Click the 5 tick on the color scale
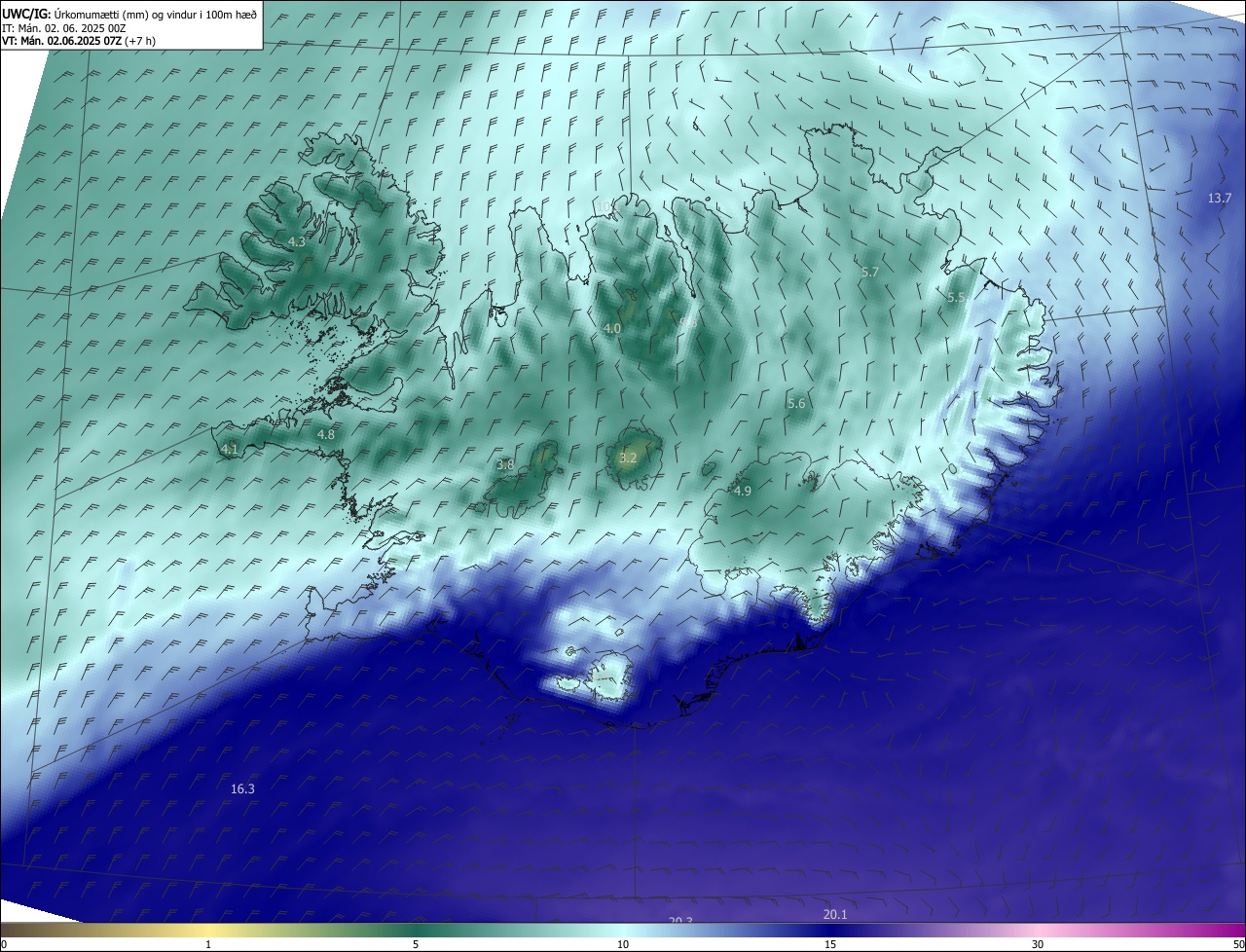Viewport: 1246px width, 952px height. [x=416, y=944]
